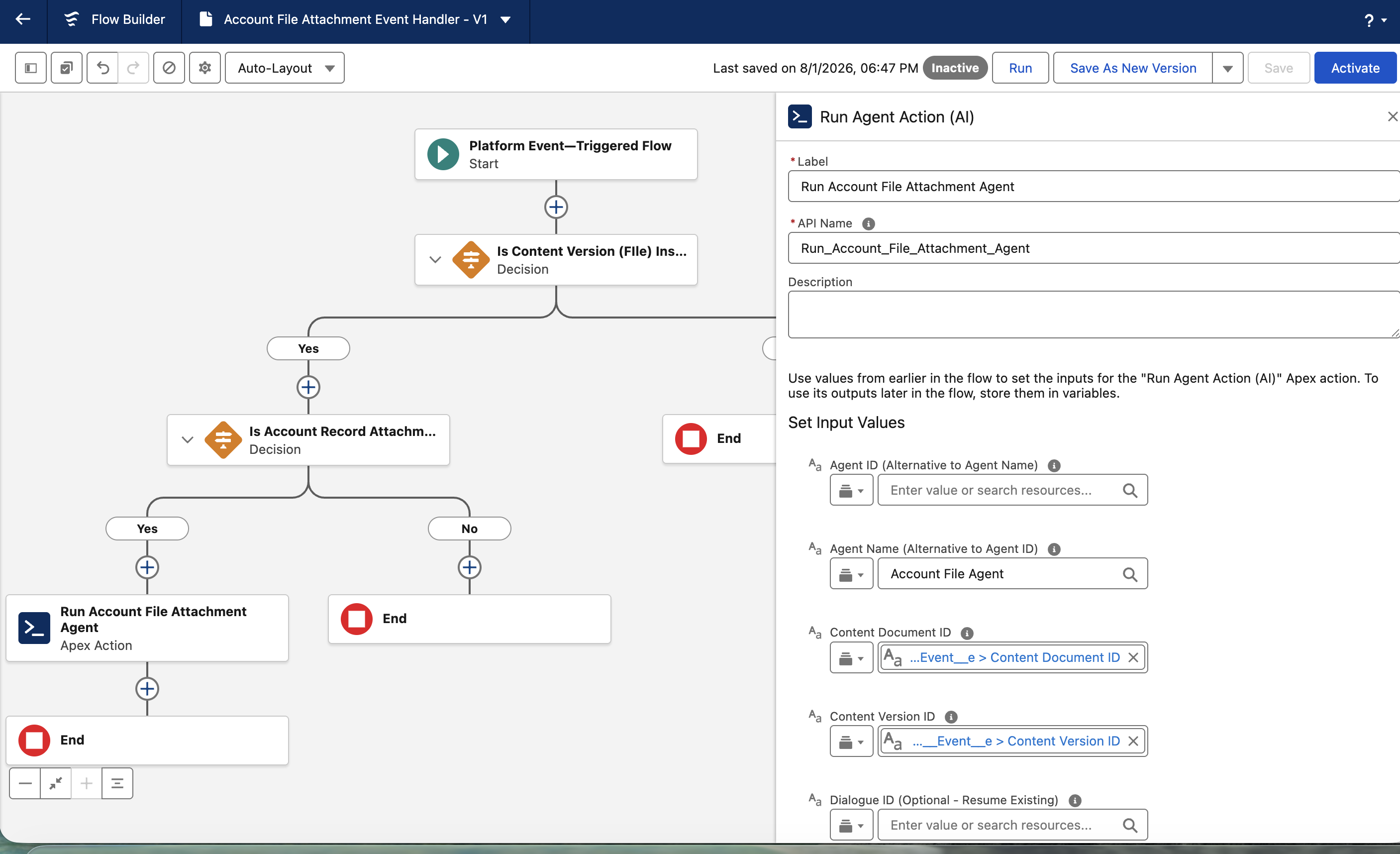The width and height of the screenshot is (1400, 854).
Task: Click the Run Agent Action panel header icon
Action: point(800,116)
